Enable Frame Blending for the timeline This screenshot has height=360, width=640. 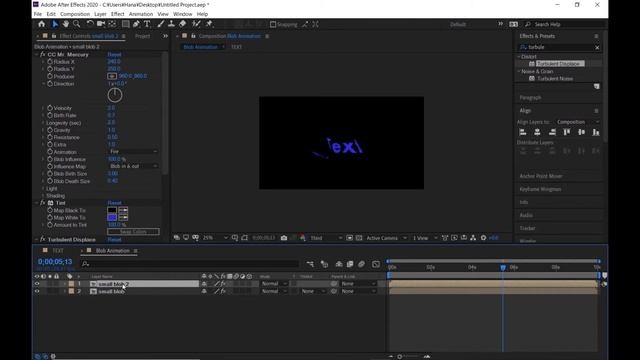coord(350,264)
